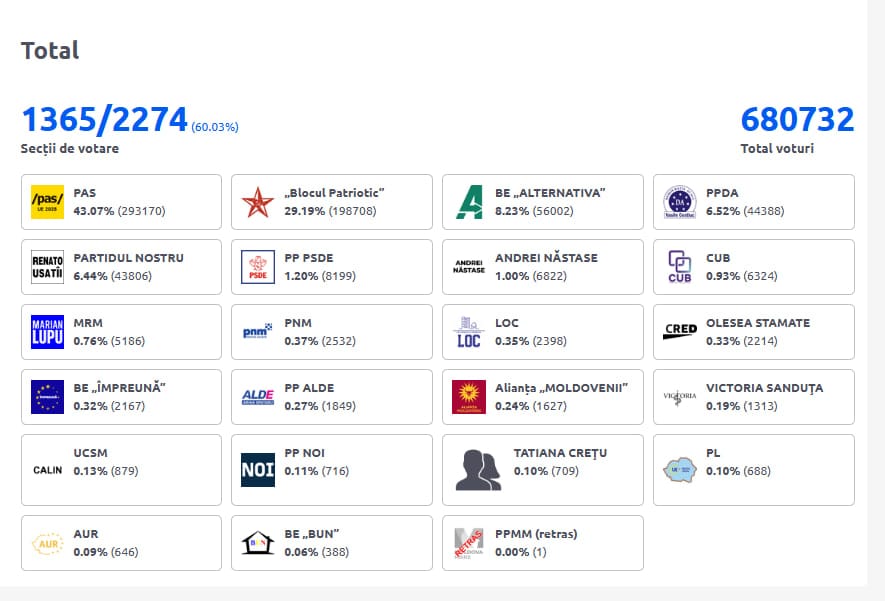Click the Secții de votare label
The height and width of the screenshot is (601, 885).
[70, 148]
